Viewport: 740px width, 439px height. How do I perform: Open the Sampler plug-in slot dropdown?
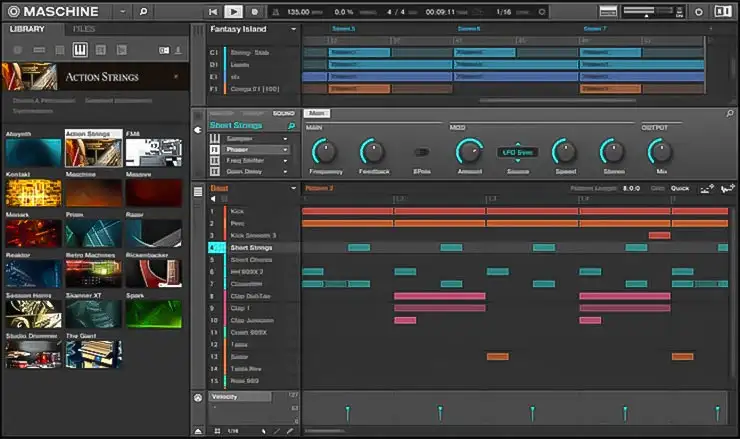coord(285,139)
